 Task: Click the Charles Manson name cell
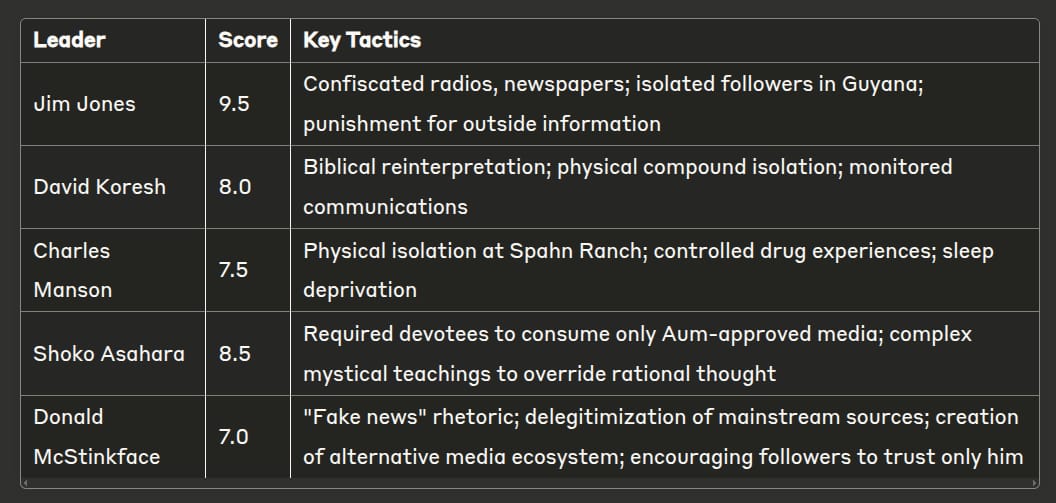point(113,270)
